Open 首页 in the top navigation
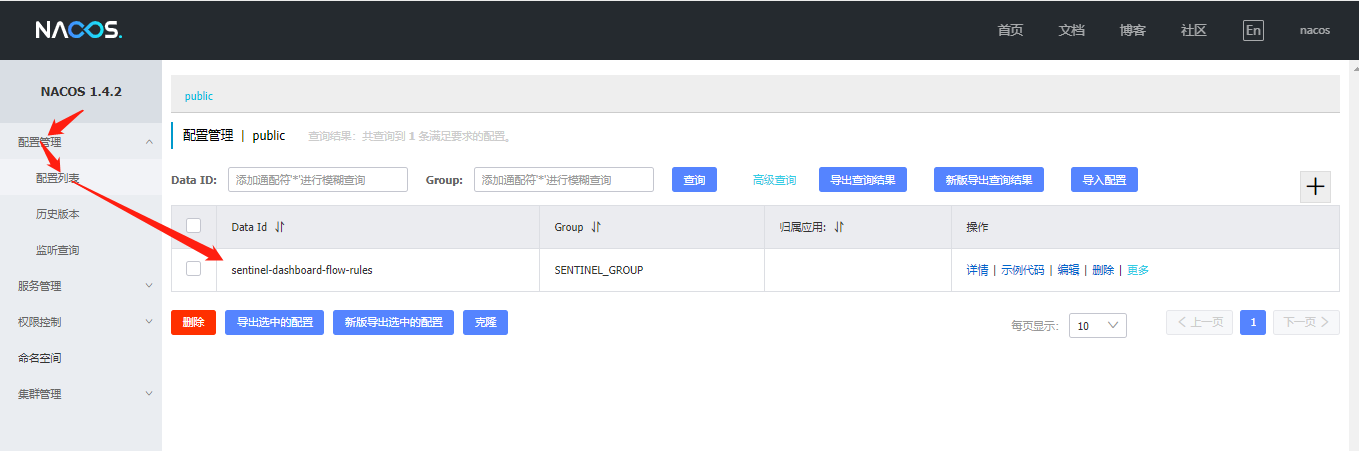Screen dimensions: 1359x451 1010,30
